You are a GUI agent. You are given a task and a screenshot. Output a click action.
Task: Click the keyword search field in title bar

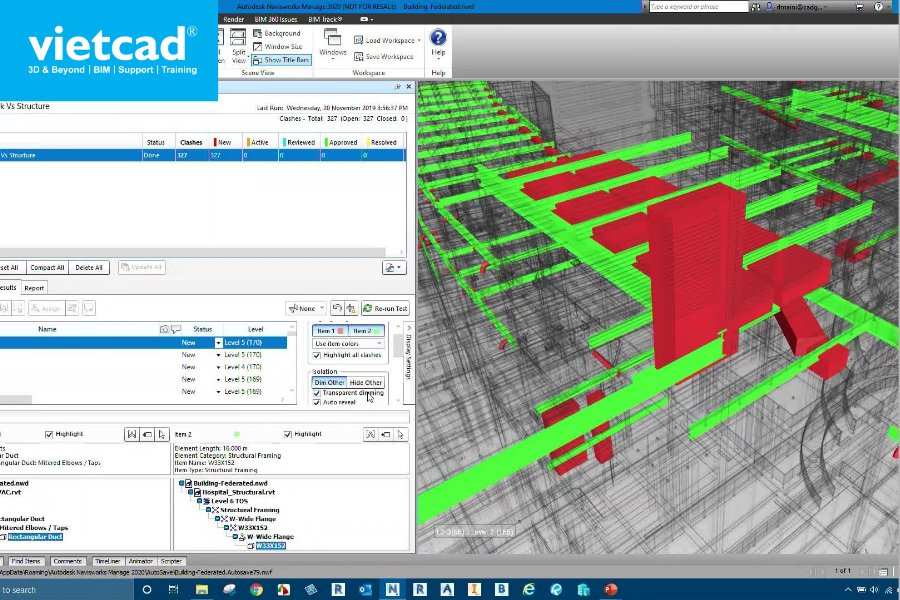[x=699, y=7]
